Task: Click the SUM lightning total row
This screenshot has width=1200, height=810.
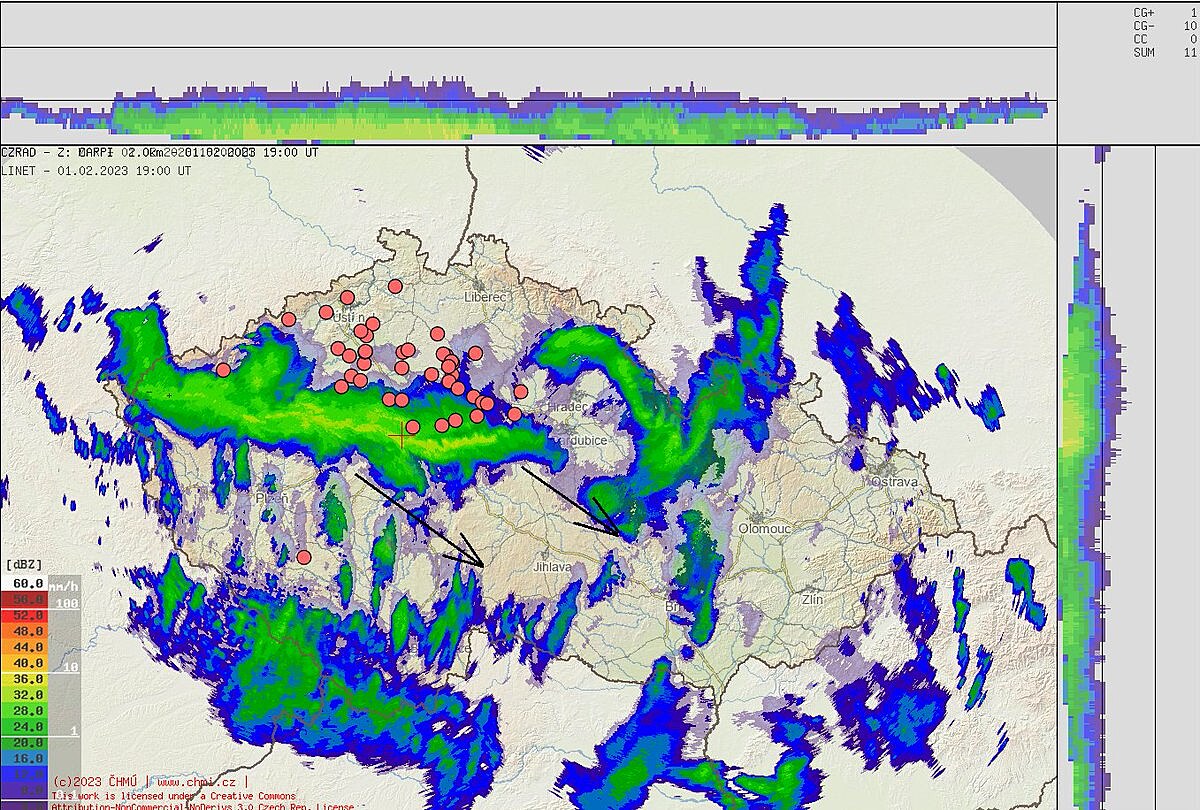Action: coord(1165,52)
